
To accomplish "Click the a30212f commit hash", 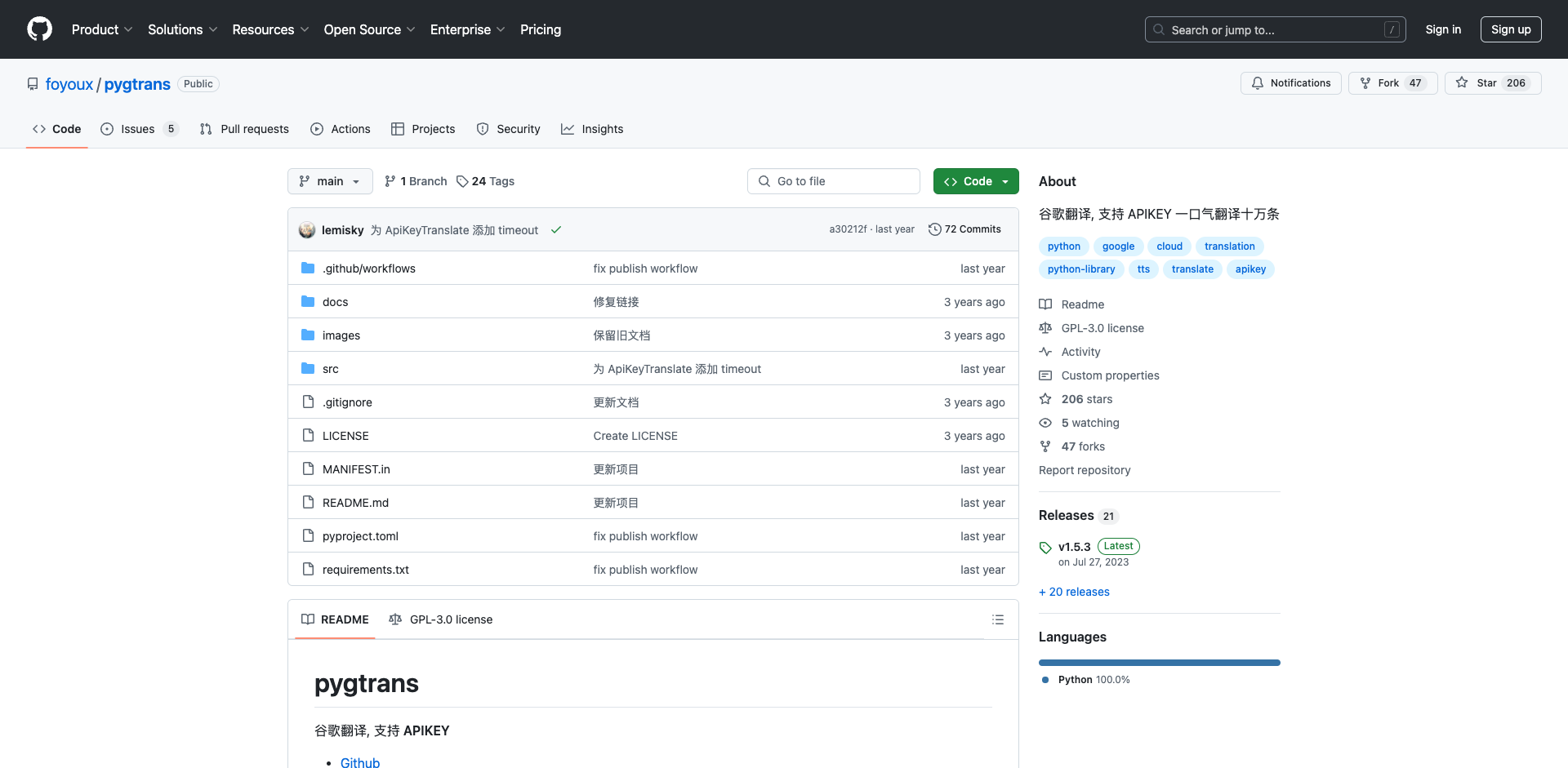I will [848, 229].
